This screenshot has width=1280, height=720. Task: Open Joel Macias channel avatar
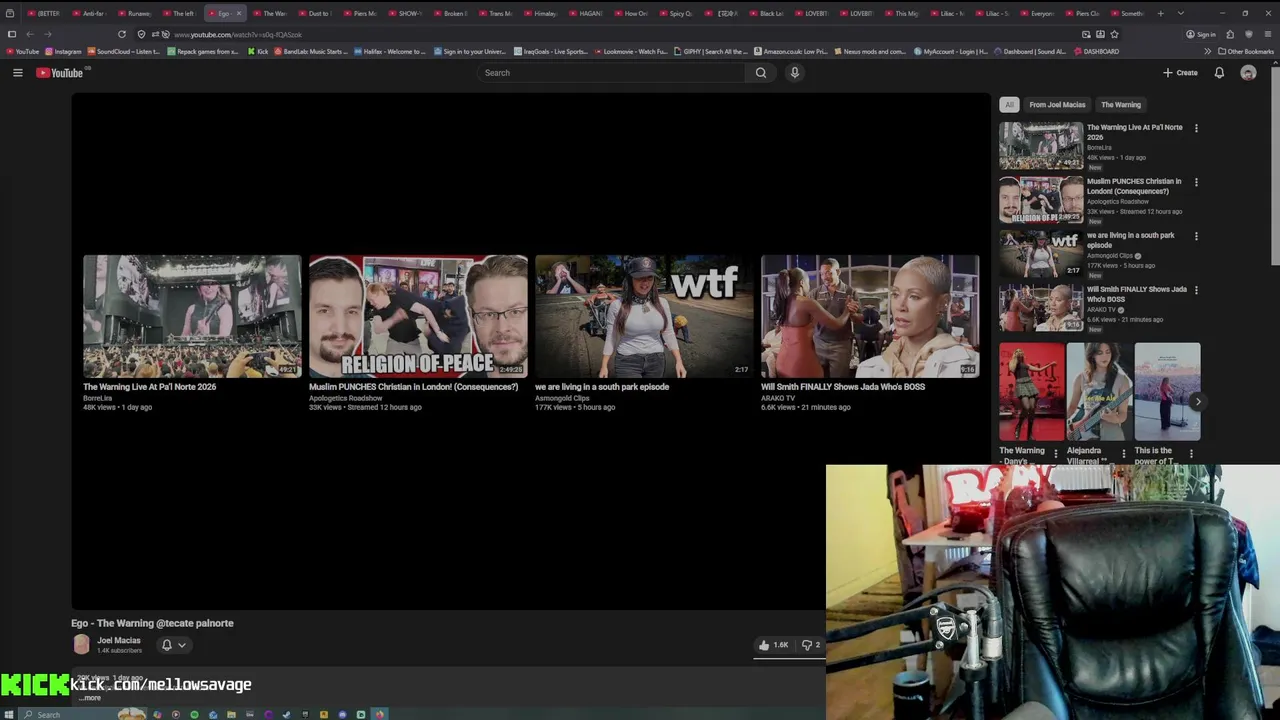(x=81, y=645)
